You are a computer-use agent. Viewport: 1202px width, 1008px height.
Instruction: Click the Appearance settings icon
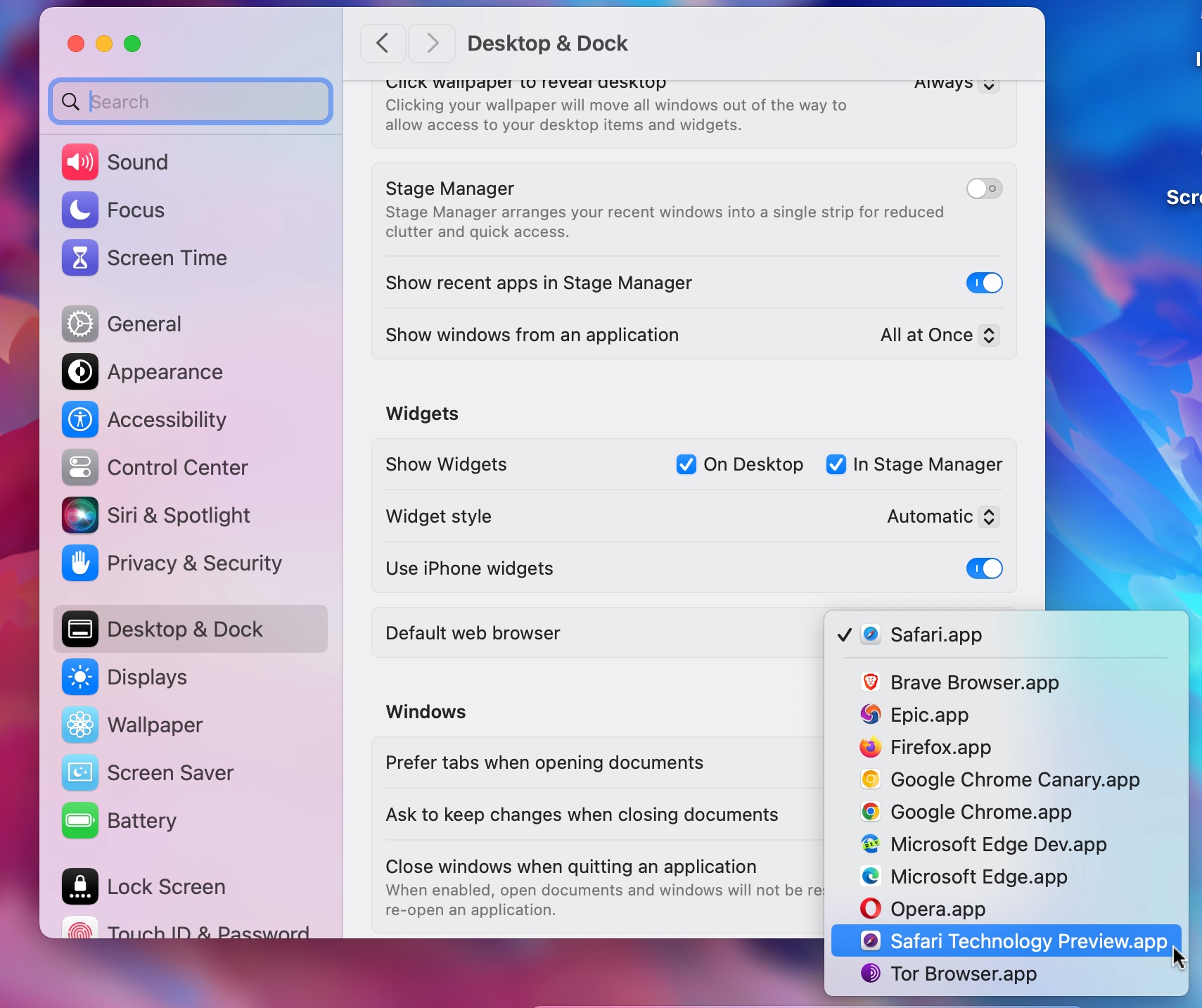pos(79,371)
